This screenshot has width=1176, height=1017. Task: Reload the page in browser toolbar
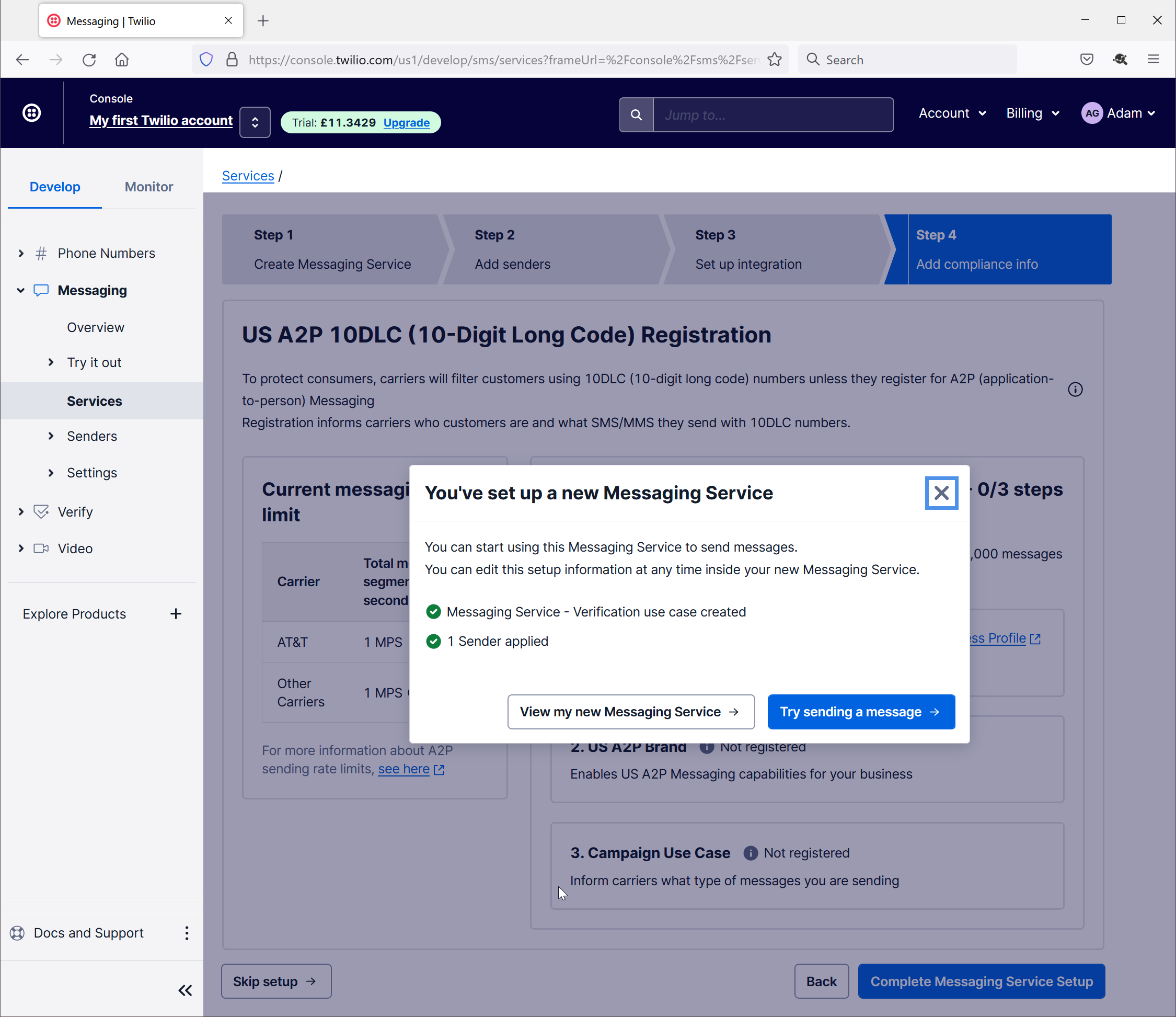pos(89,60)
